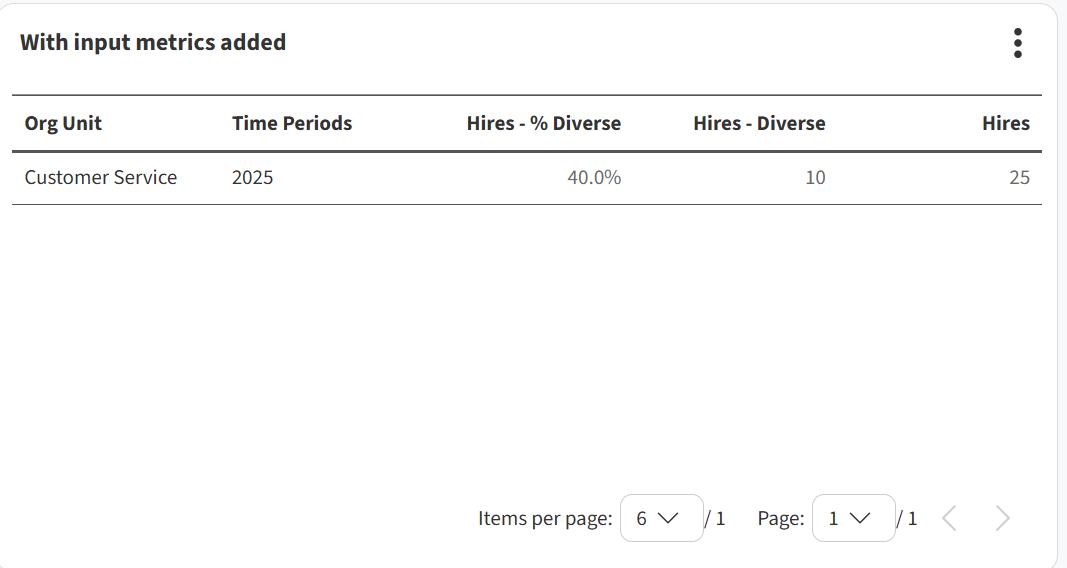Open the three-dot options menu
This screenshot has height=568, width=1067.
1017,43
